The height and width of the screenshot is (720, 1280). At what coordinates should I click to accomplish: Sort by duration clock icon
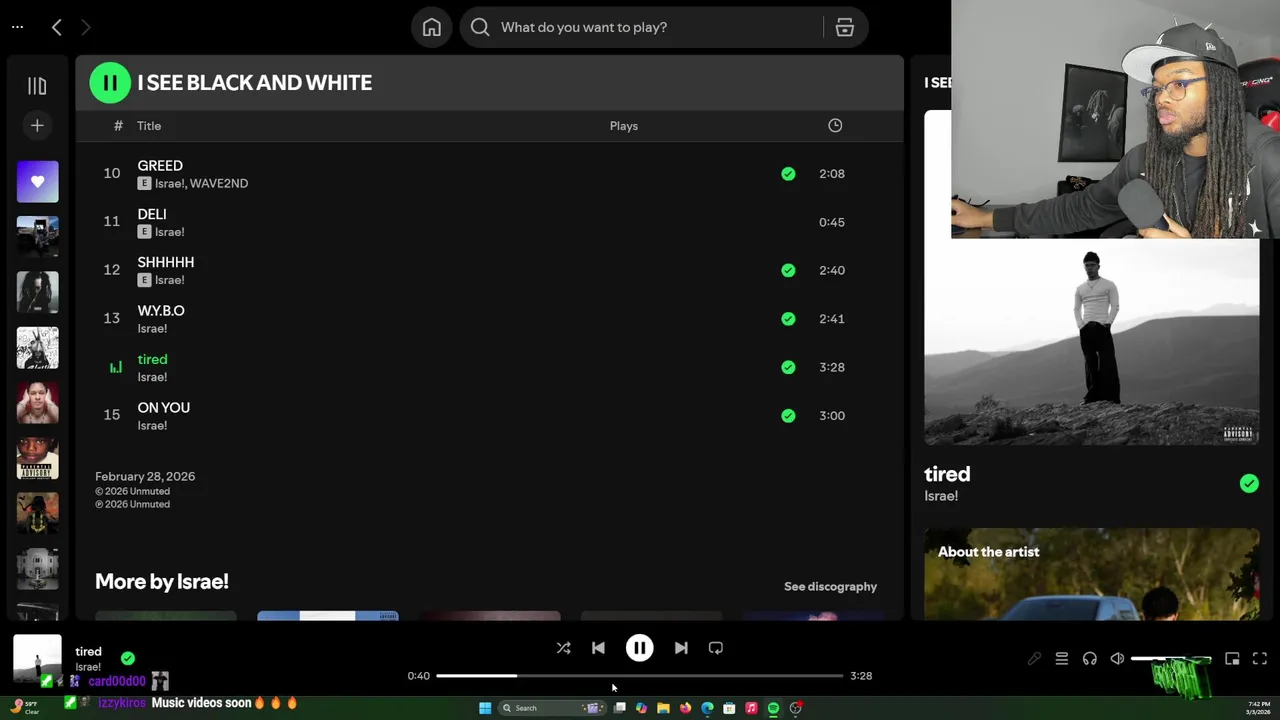pos(835,125)
